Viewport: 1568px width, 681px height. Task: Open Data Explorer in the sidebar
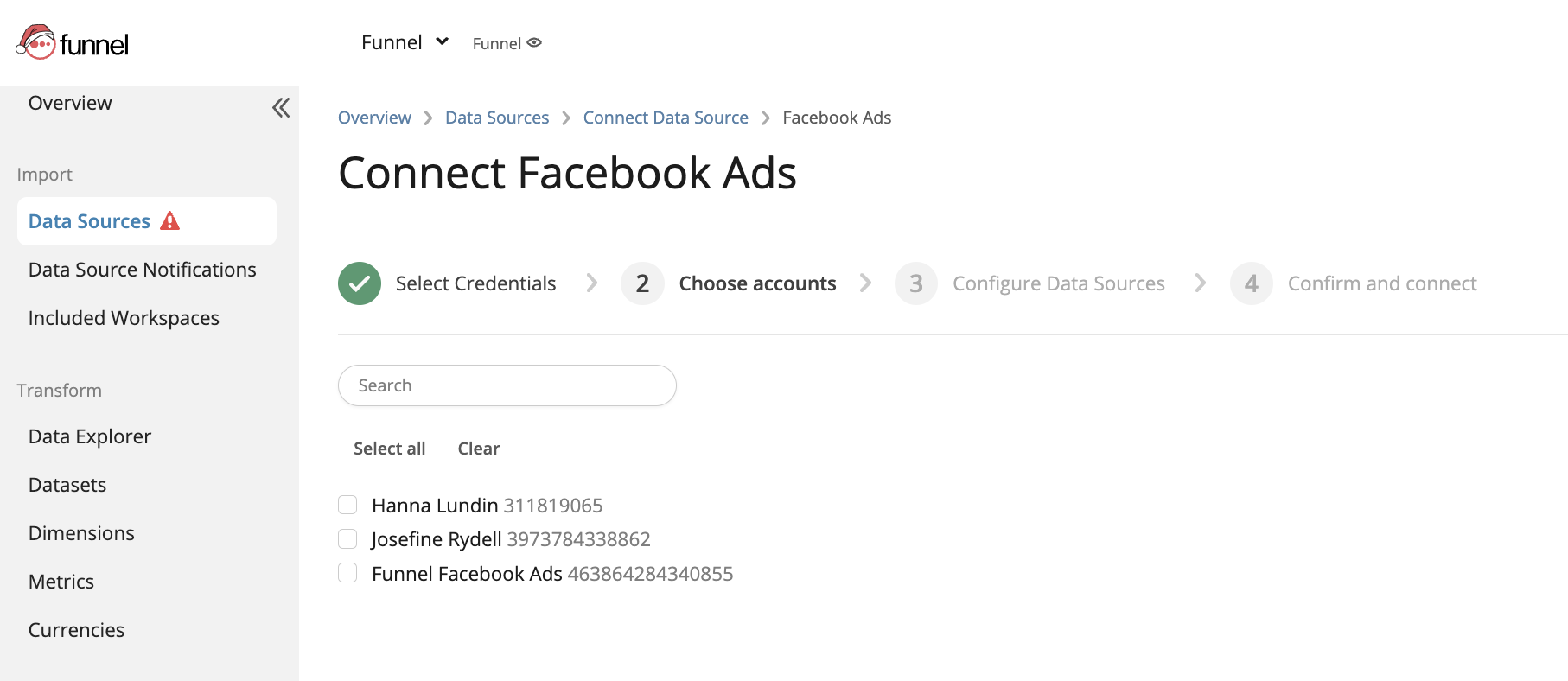tap(90, 436)
